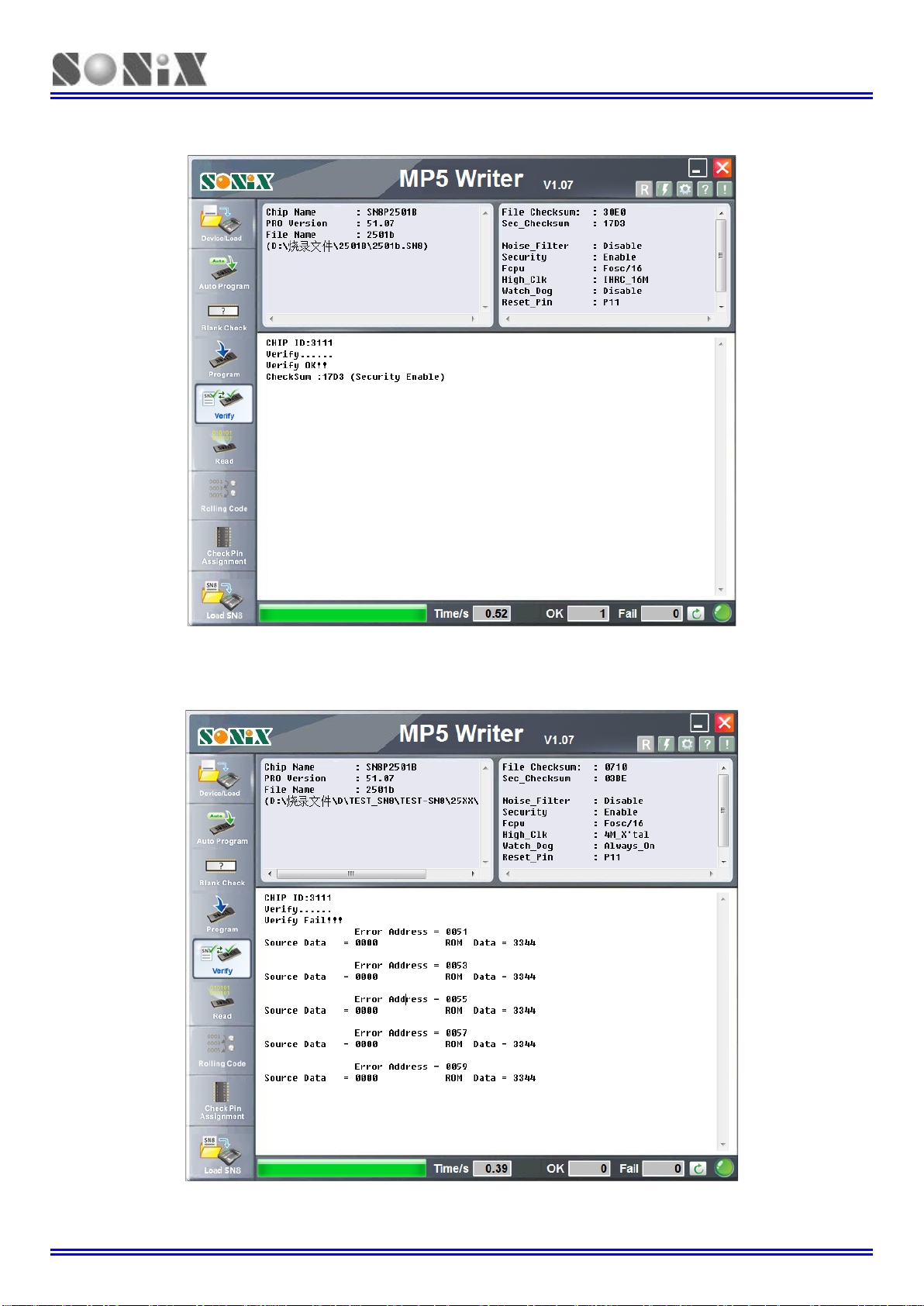Minimize the Verify OK MP5 Writer window
The image size is (924, 1306).
[698, 168]
